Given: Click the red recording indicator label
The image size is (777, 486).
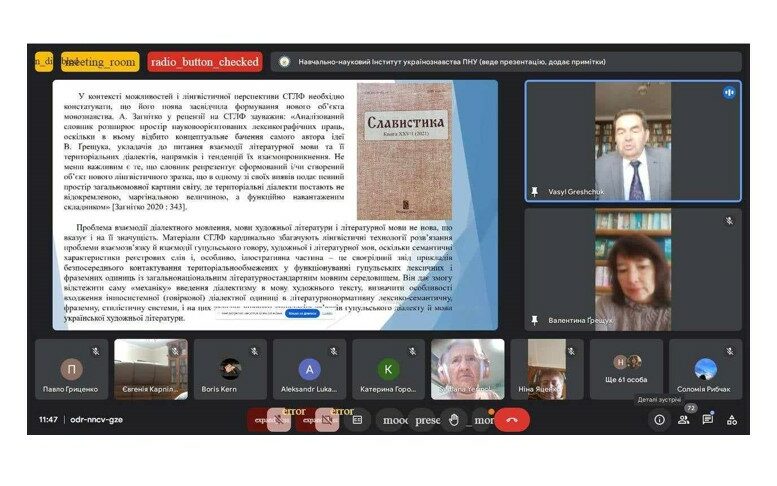Looking at the screenshot, I should coord(204,62).
